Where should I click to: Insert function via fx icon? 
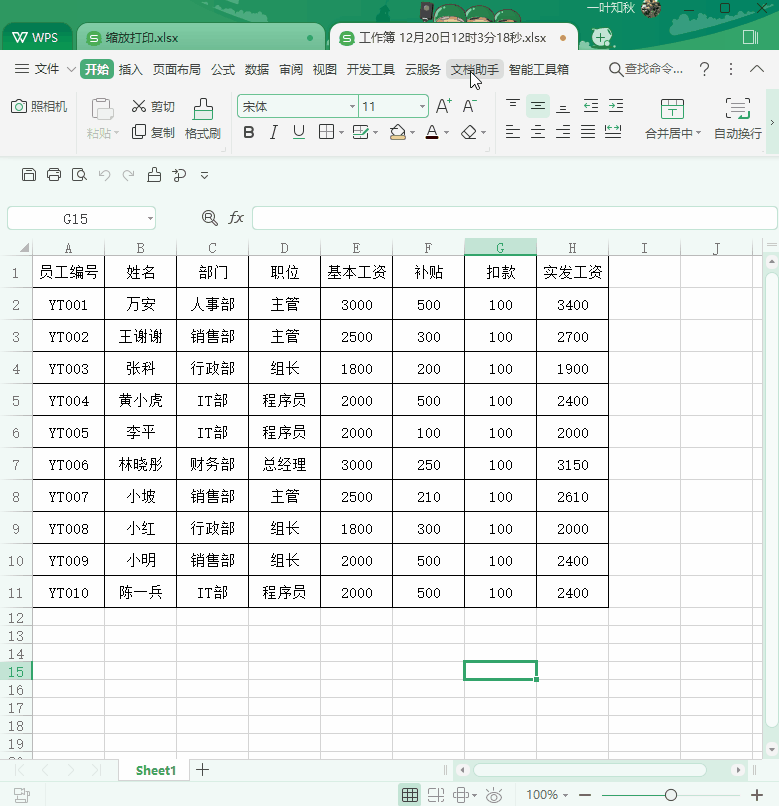click(x=235, y=218)
